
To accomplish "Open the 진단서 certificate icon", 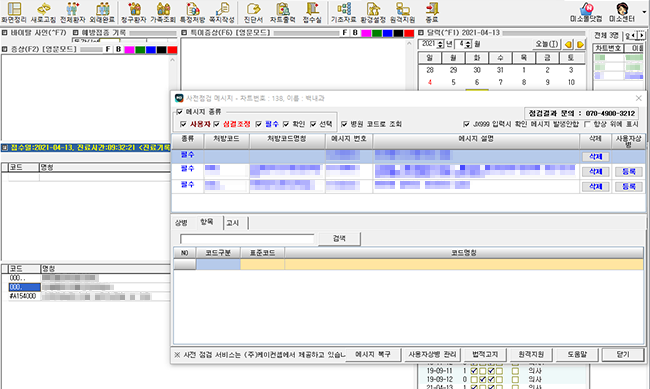I will (x=253, y=12).
